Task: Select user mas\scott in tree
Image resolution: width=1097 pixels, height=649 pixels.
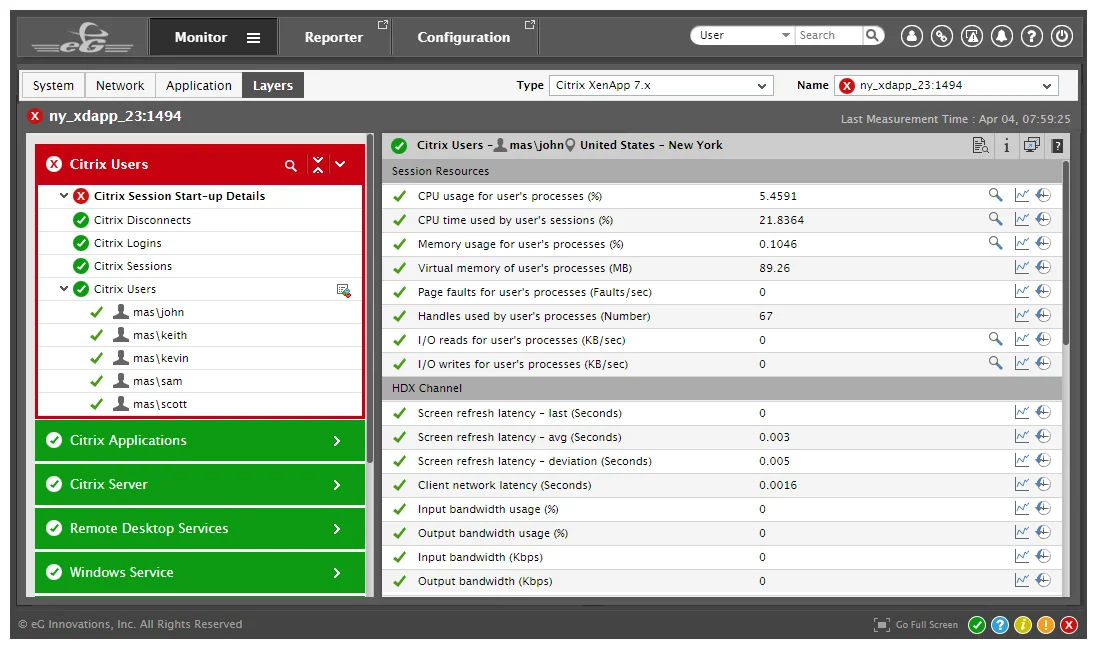Action: [160, 404]
